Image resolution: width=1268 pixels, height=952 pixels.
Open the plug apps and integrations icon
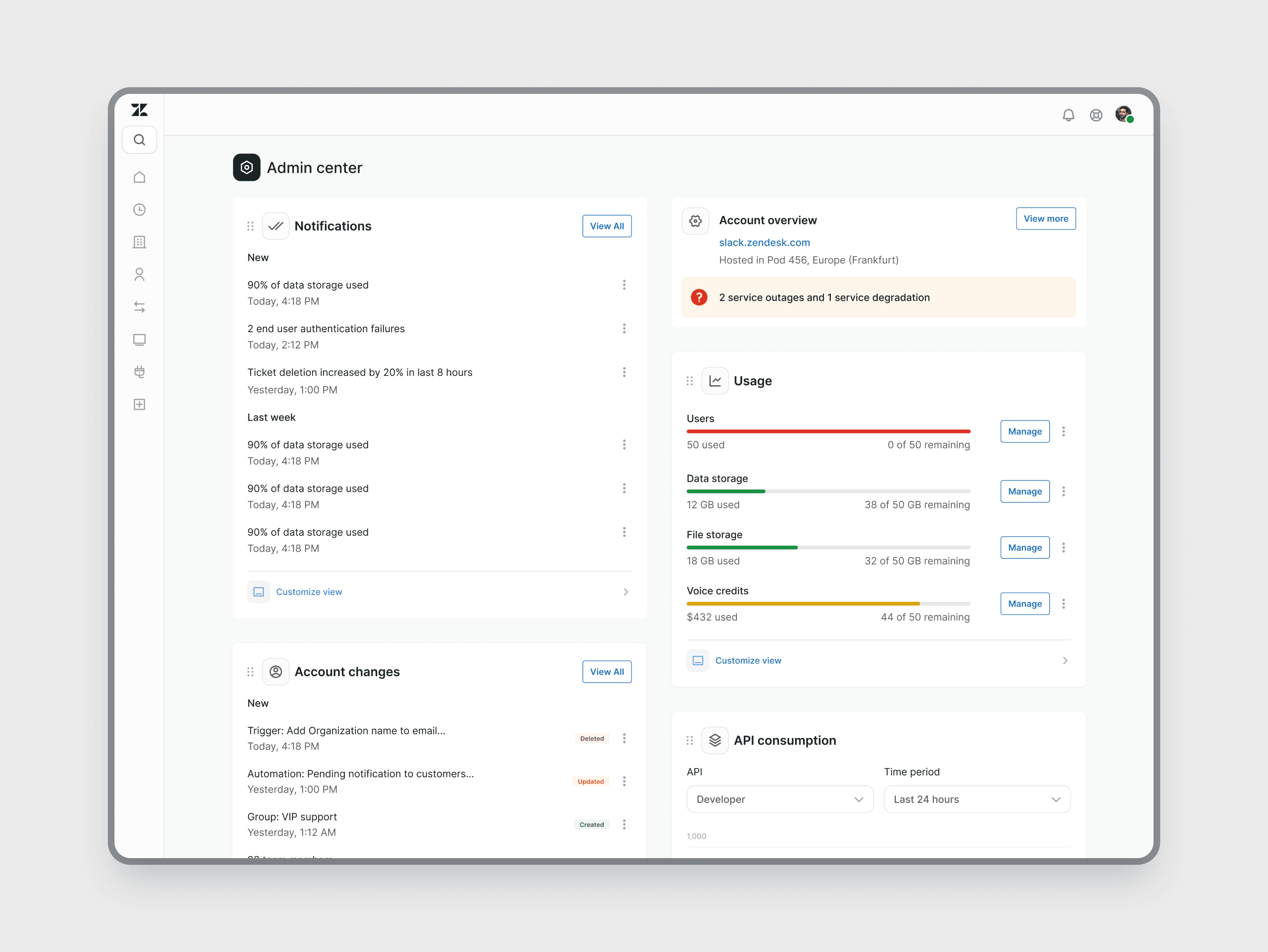tap(139, 372)
